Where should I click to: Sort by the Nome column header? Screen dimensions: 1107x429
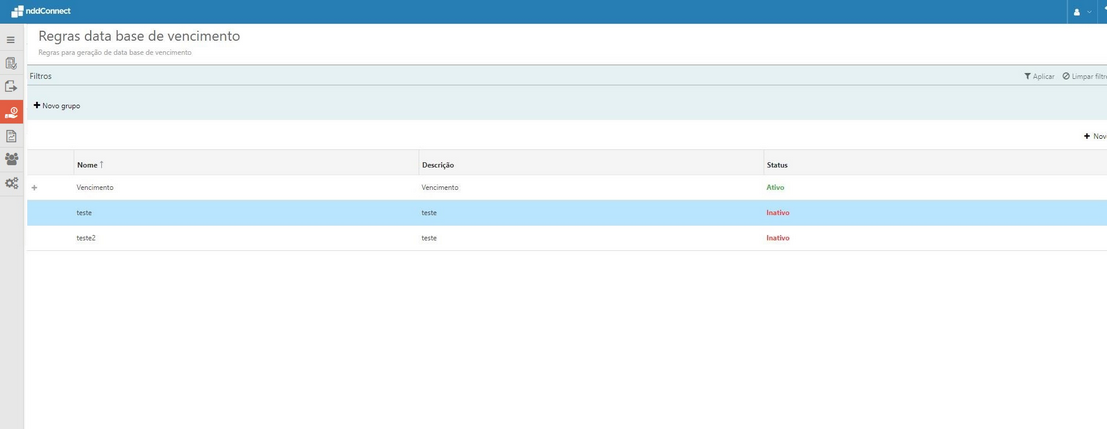[89, 164]
